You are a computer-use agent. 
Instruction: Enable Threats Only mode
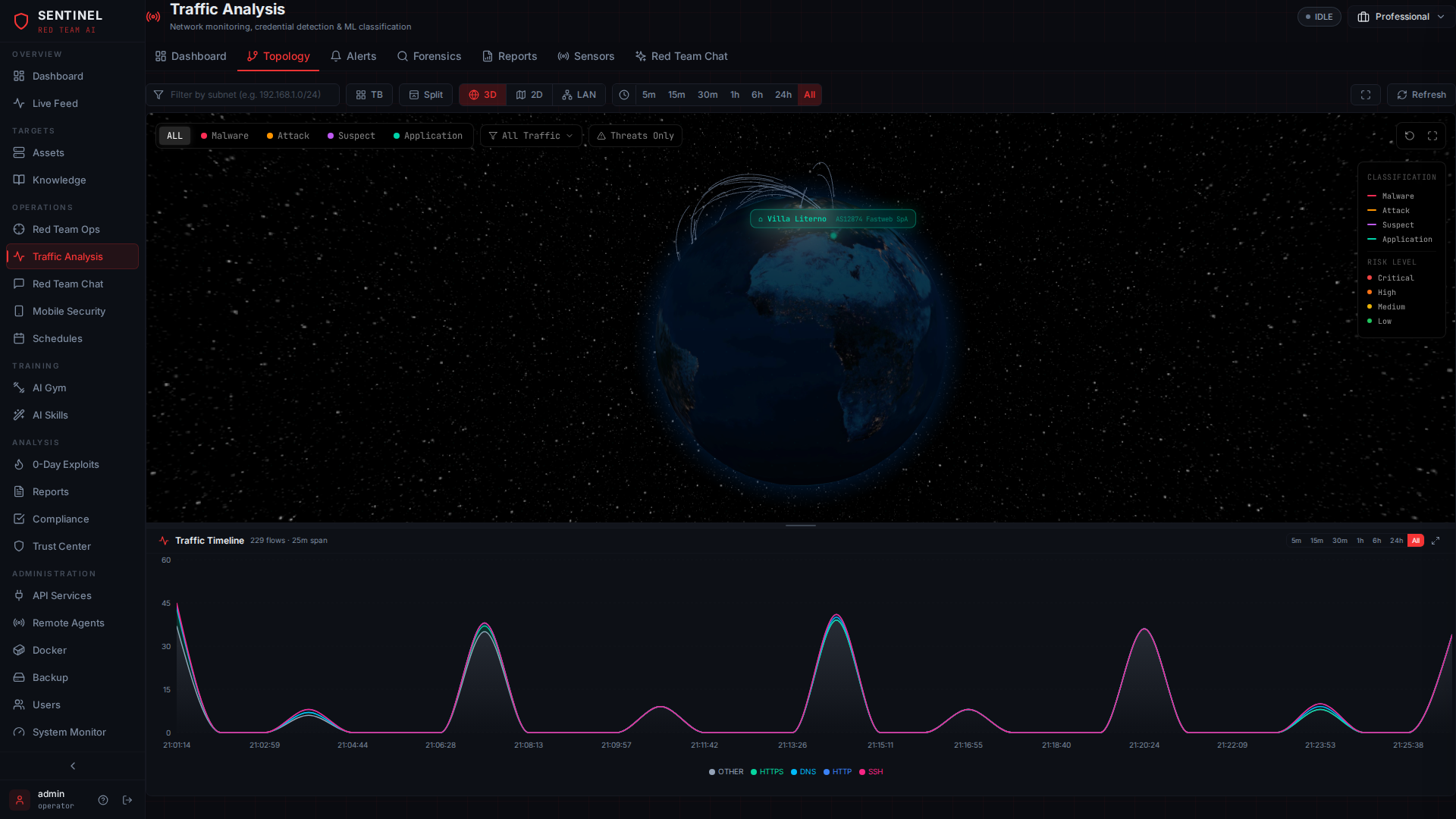[x=635, y=136]
